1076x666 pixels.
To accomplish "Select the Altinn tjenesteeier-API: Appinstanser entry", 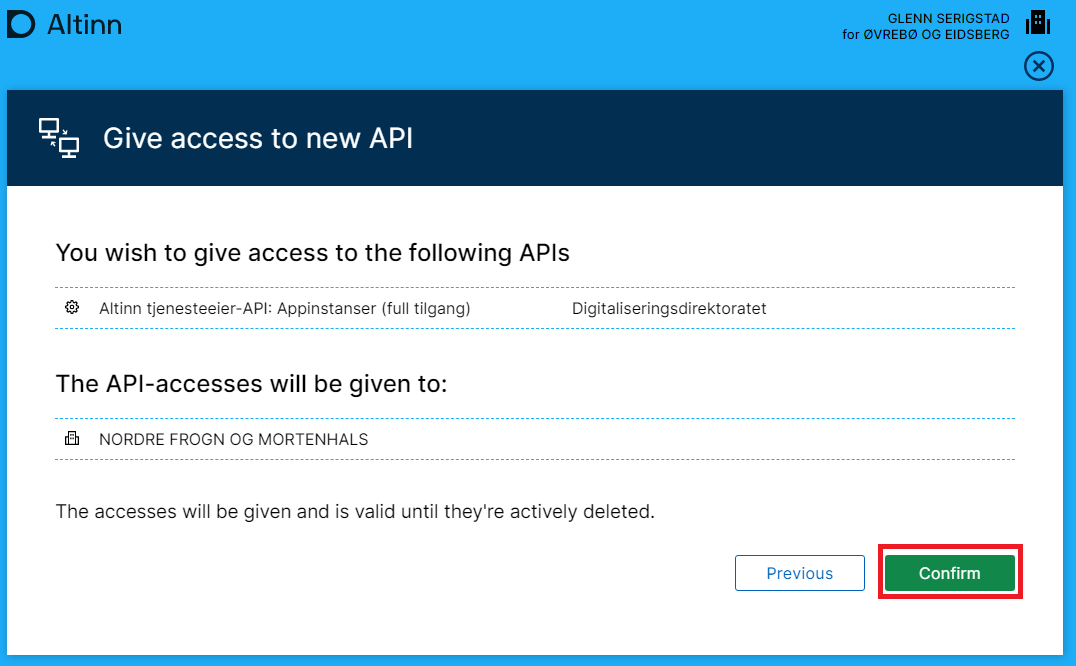I will 284,308.
